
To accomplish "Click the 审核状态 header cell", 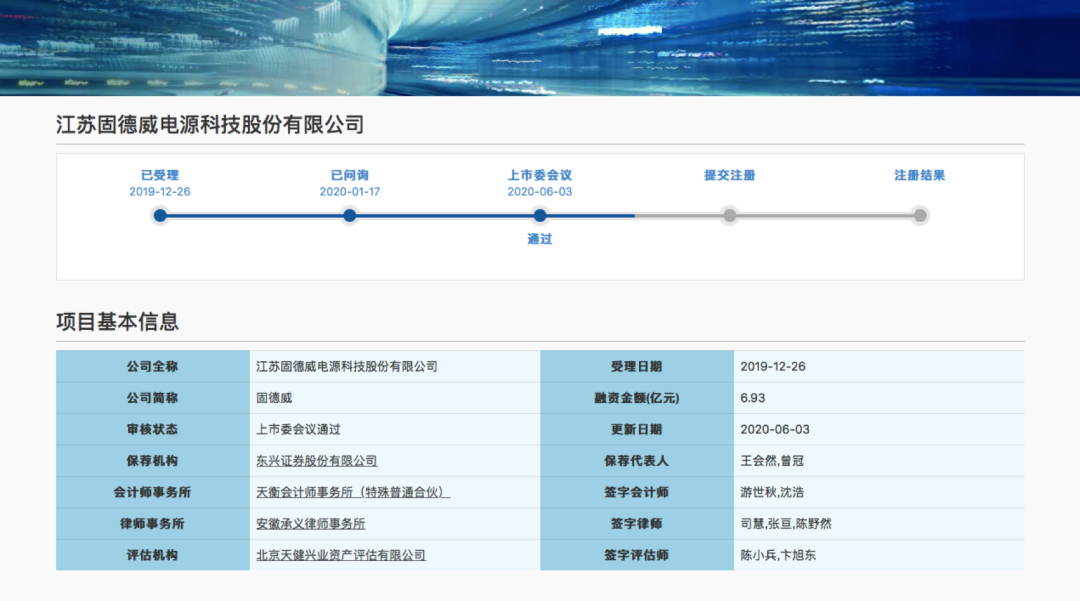I will point(153,430).
